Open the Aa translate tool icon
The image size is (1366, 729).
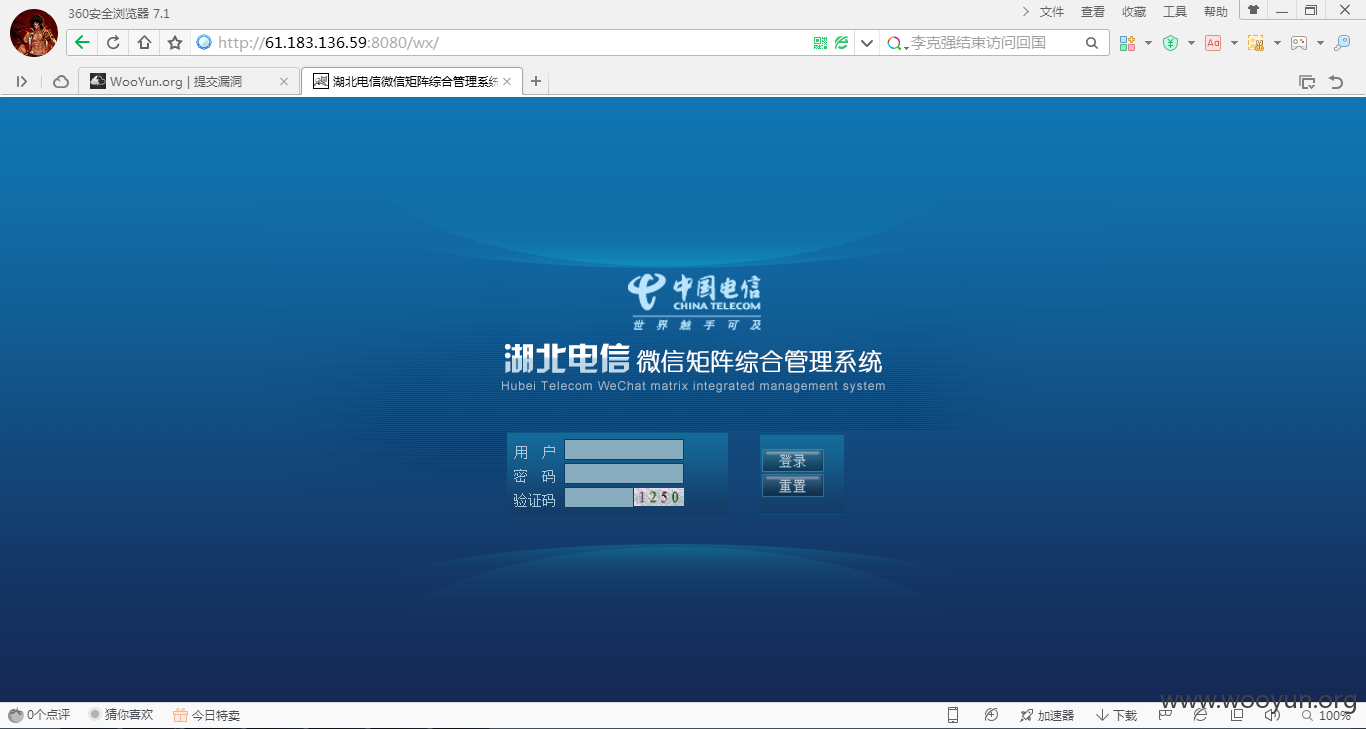pyautogui.click(x=1213, y=43)
